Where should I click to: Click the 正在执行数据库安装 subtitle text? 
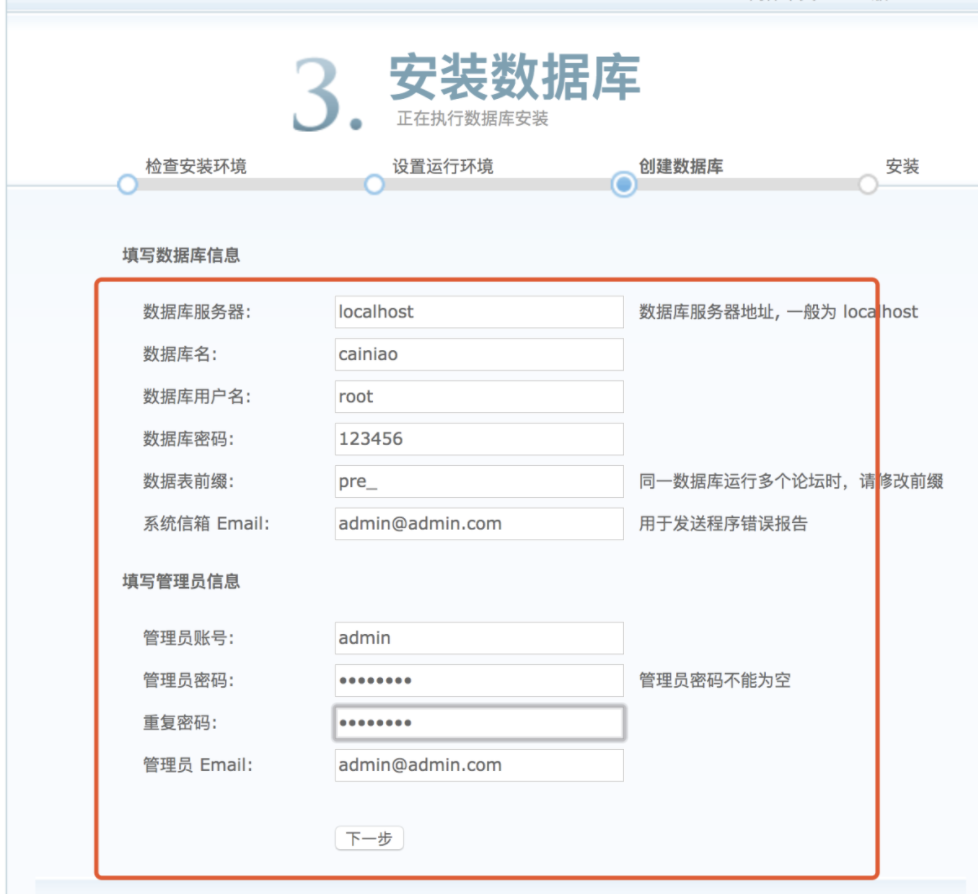[473, 119]
